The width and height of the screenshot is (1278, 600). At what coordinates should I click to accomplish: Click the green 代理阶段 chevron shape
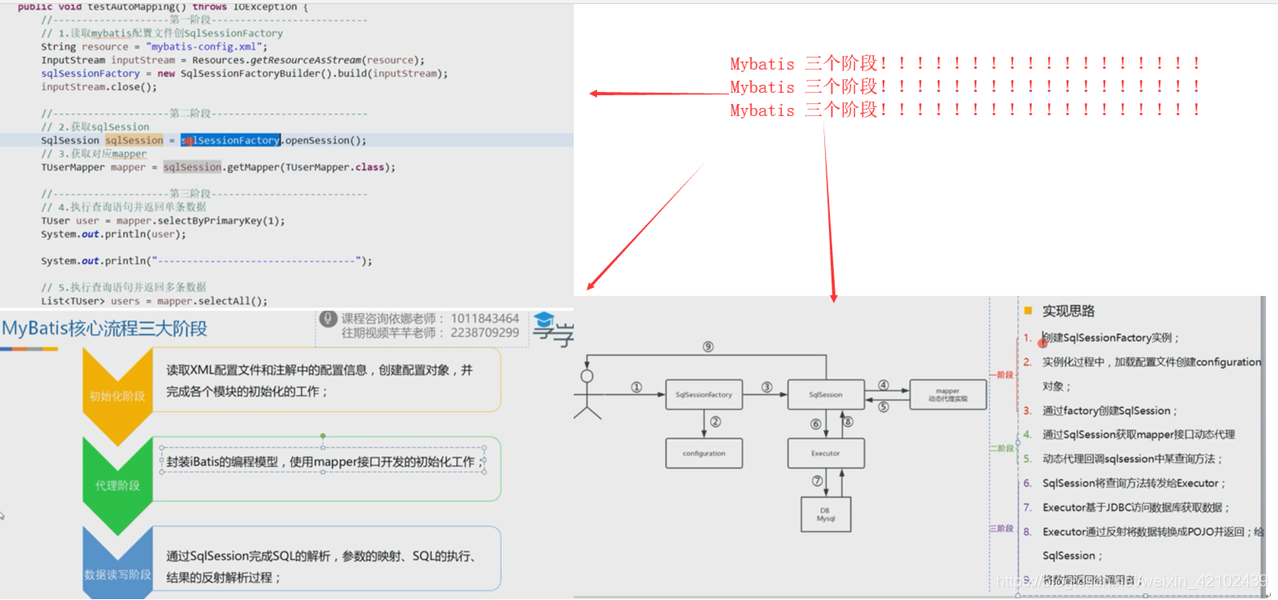click(x=118, y=485)
